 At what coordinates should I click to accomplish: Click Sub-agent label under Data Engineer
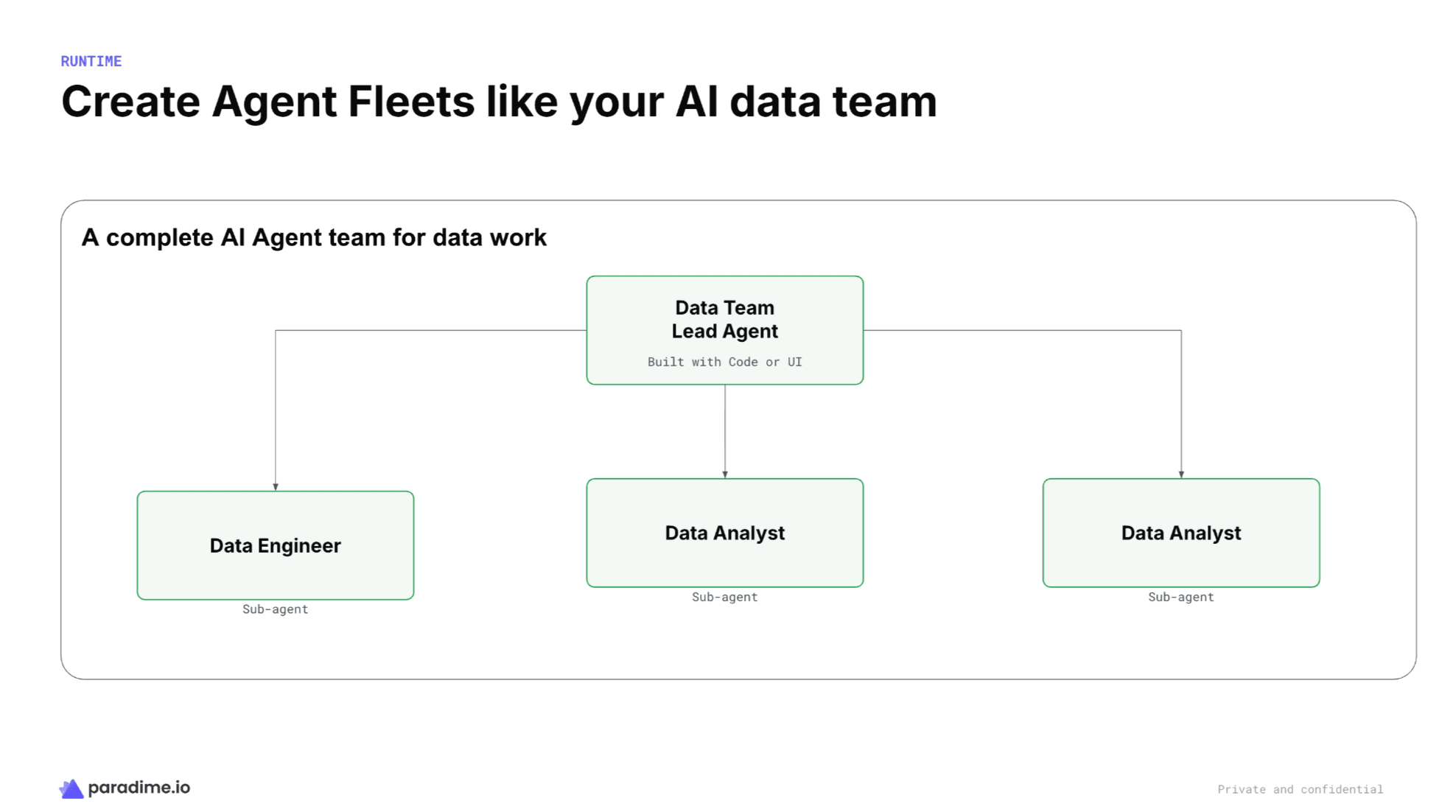pos(276,609)
